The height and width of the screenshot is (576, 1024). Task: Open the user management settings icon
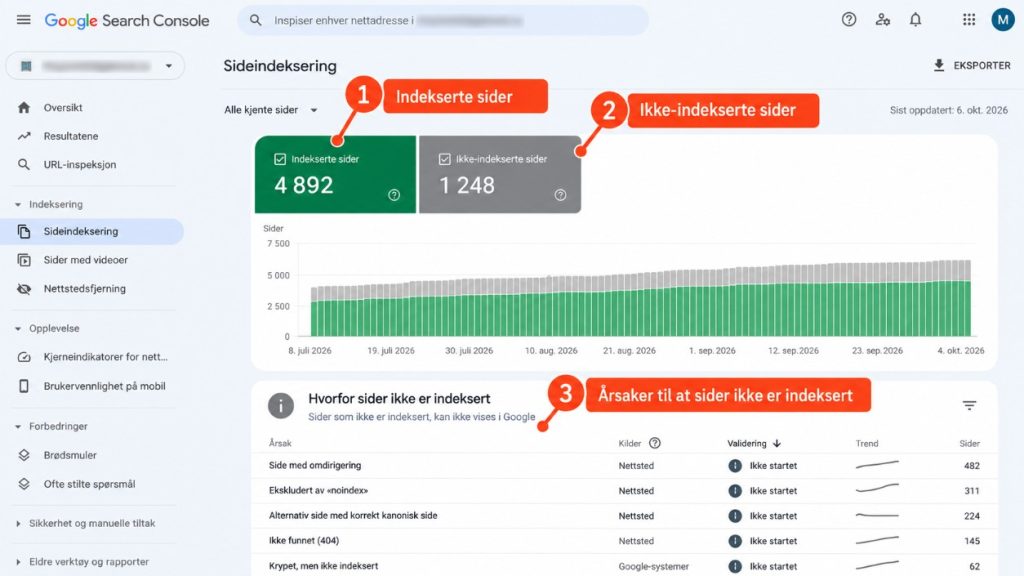pos(883,20)
